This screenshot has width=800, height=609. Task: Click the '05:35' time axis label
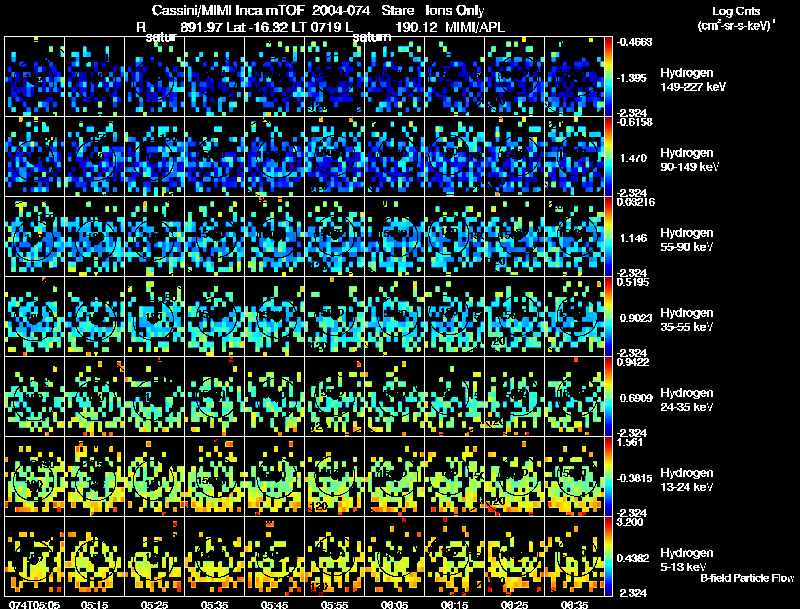point(214,605)
